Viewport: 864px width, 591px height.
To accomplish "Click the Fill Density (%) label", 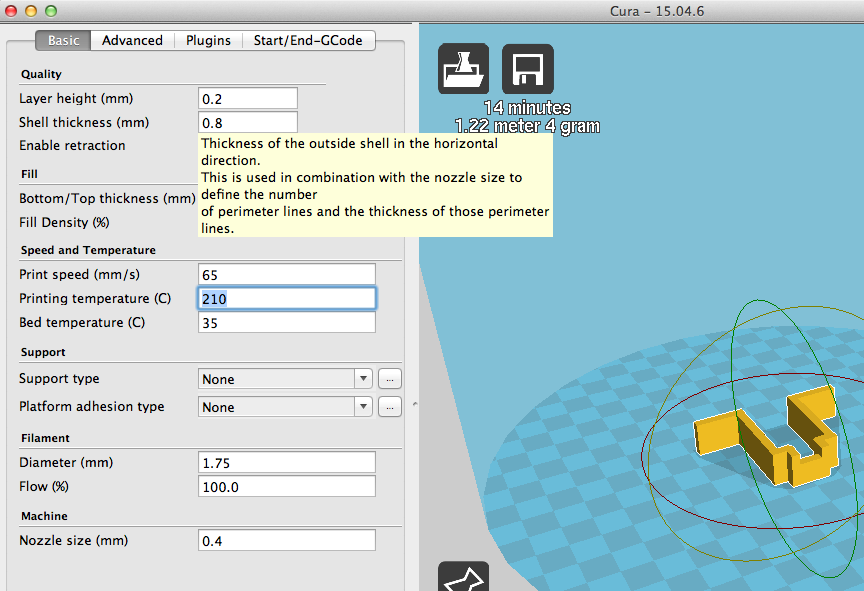I will (x=64, y=223).
